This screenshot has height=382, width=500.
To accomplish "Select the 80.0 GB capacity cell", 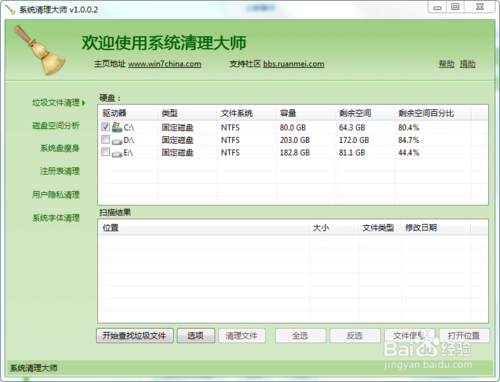I will tap(293, 127).
